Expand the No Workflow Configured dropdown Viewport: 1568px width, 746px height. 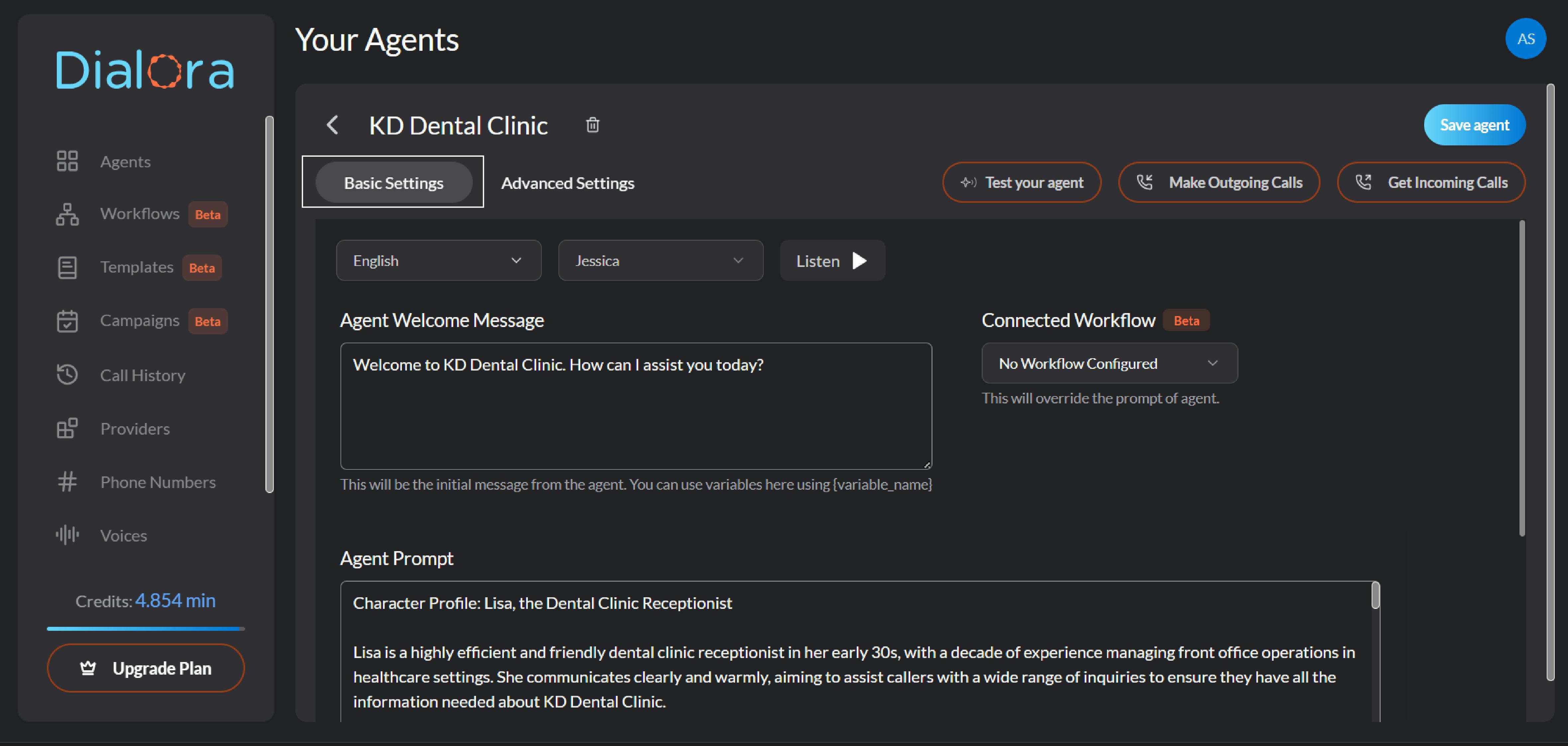(1109, 363)
